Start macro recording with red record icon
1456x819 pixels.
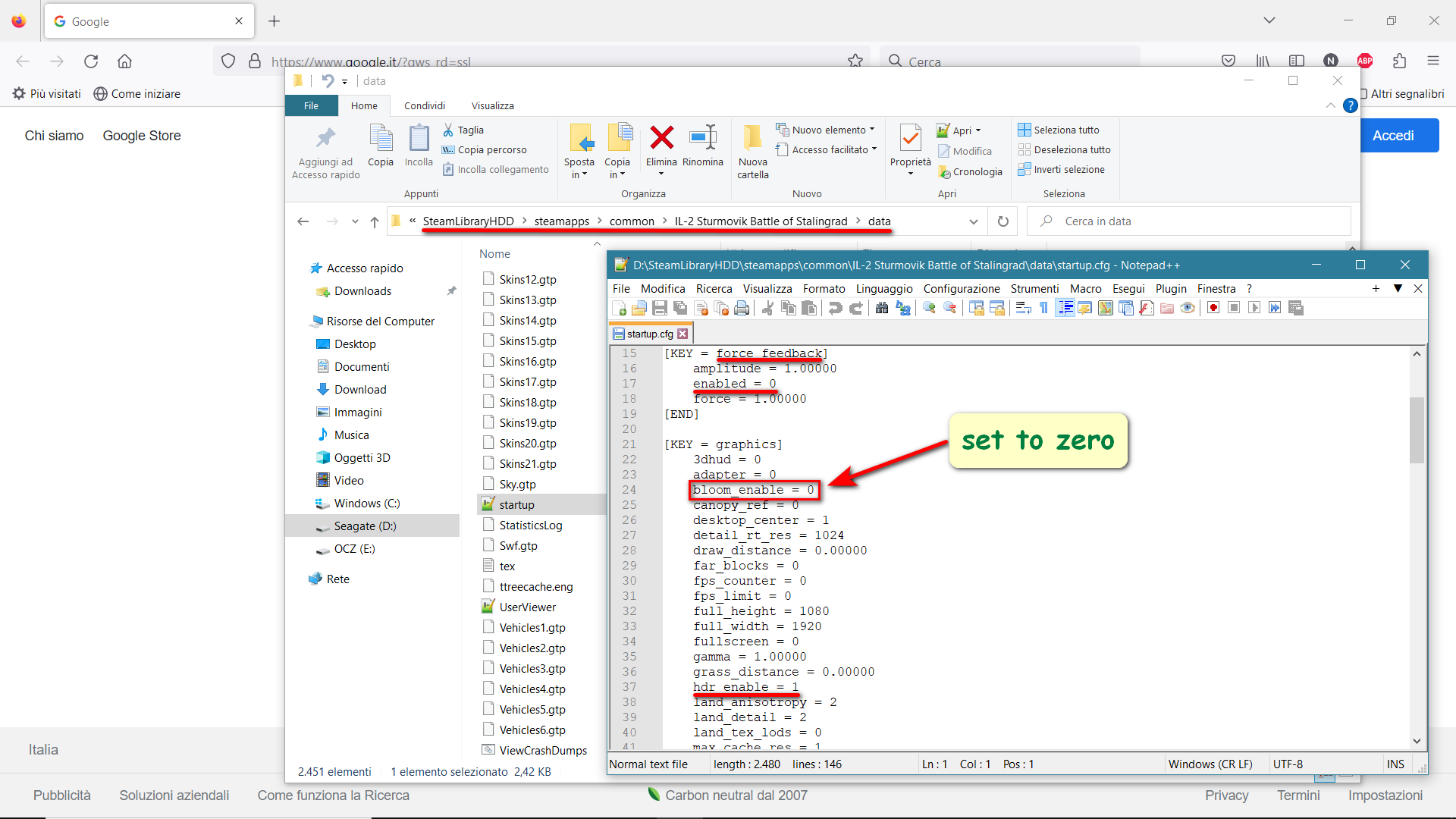coord(1213,308)
